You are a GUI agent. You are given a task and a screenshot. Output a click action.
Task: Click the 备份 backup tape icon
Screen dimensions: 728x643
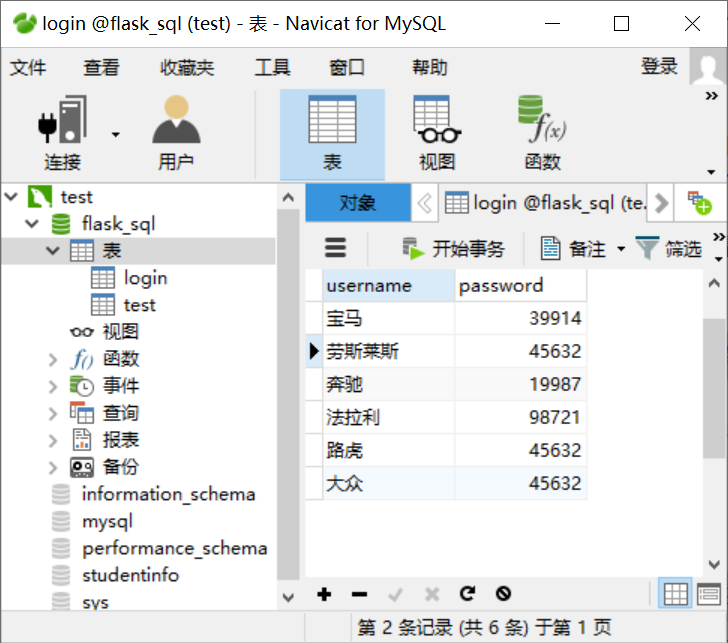[82, 467]
